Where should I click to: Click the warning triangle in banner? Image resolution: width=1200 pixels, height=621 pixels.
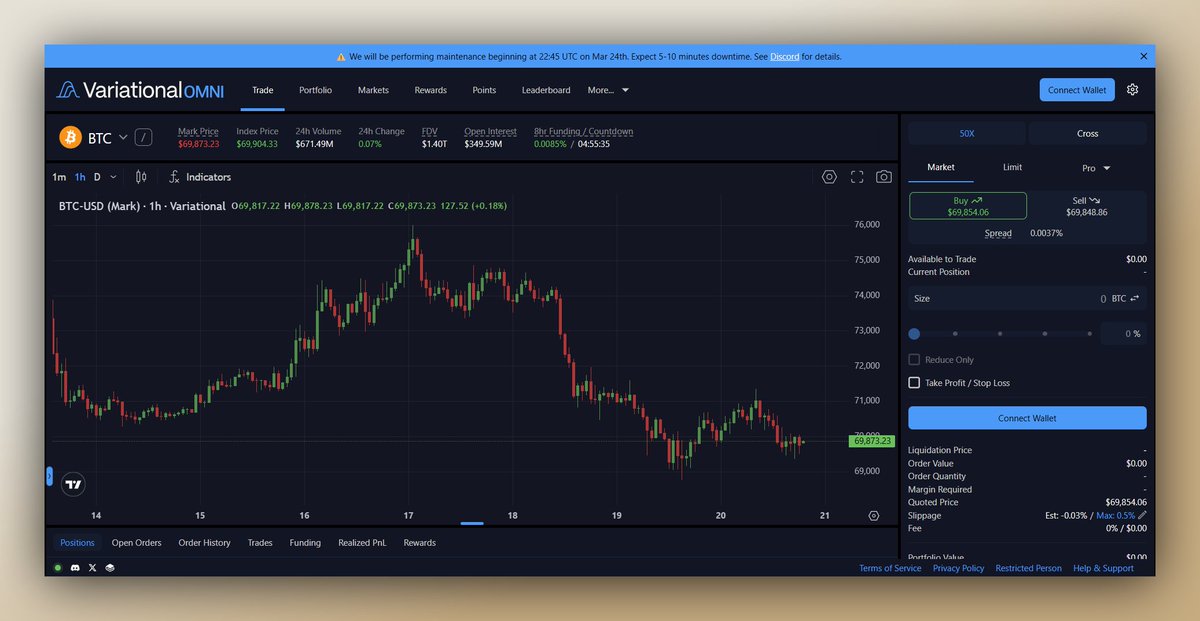click(341, 57)
